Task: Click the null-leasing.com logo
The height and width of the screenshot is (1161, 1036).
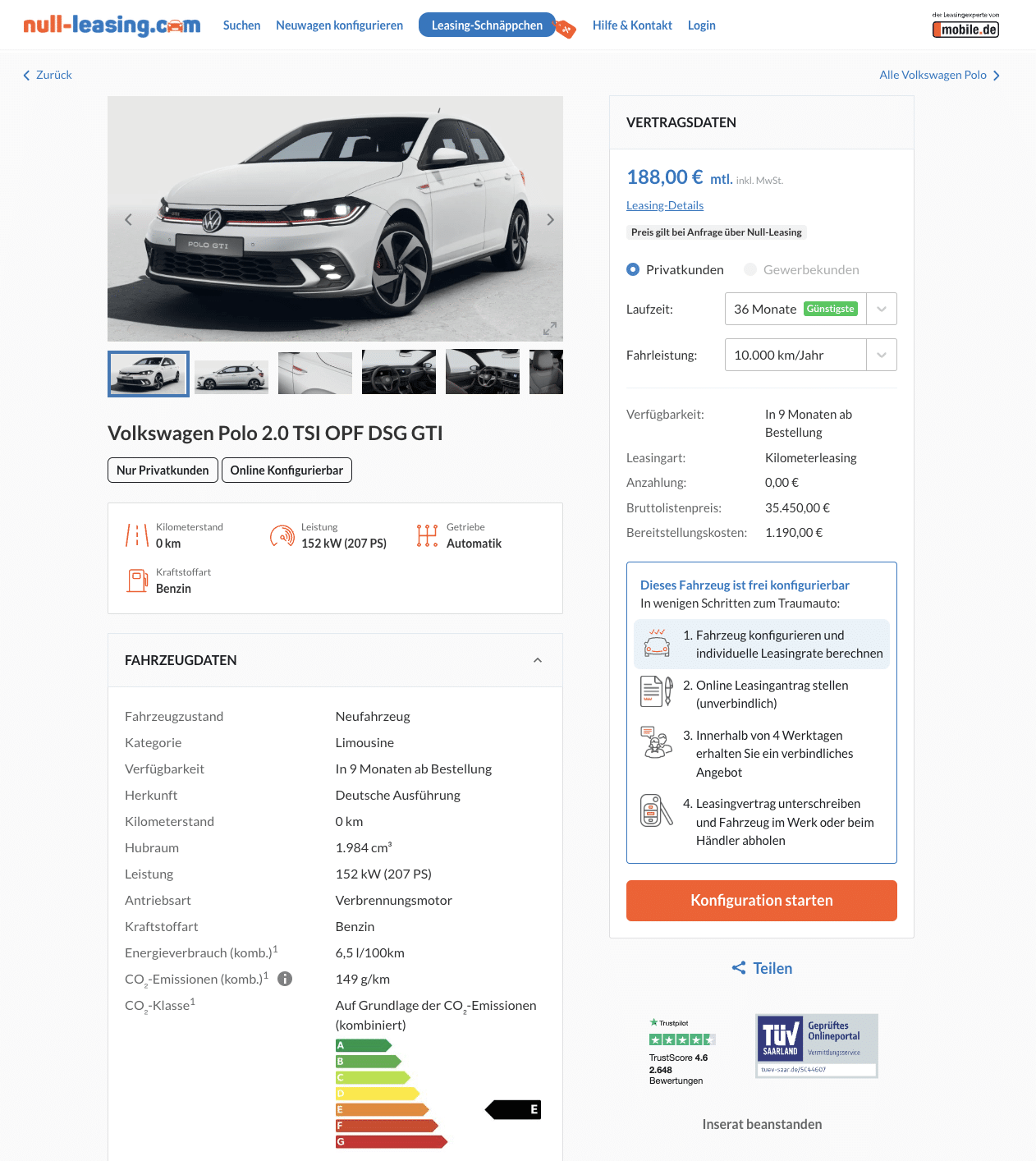Action: [112, 25]
